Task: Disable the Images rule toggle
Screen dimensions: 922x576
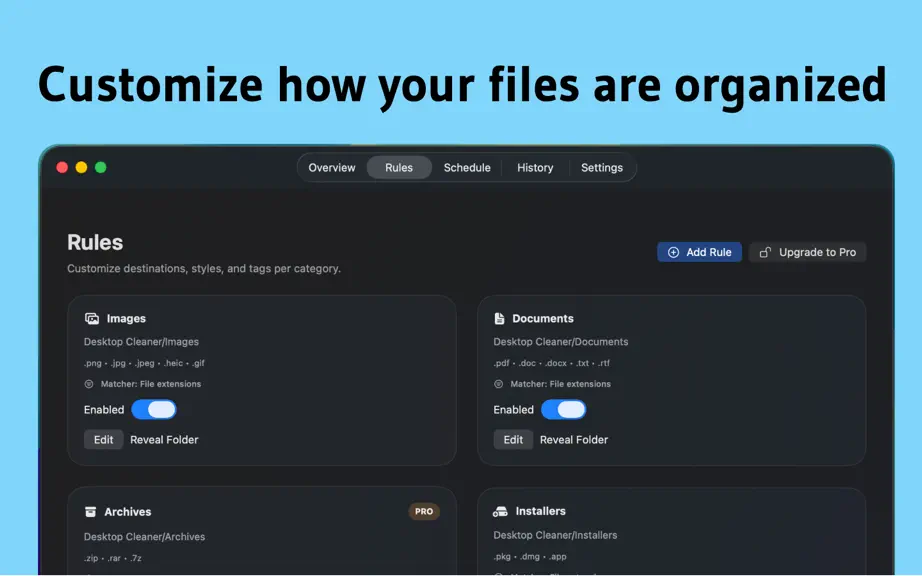Action: point(154,410)
